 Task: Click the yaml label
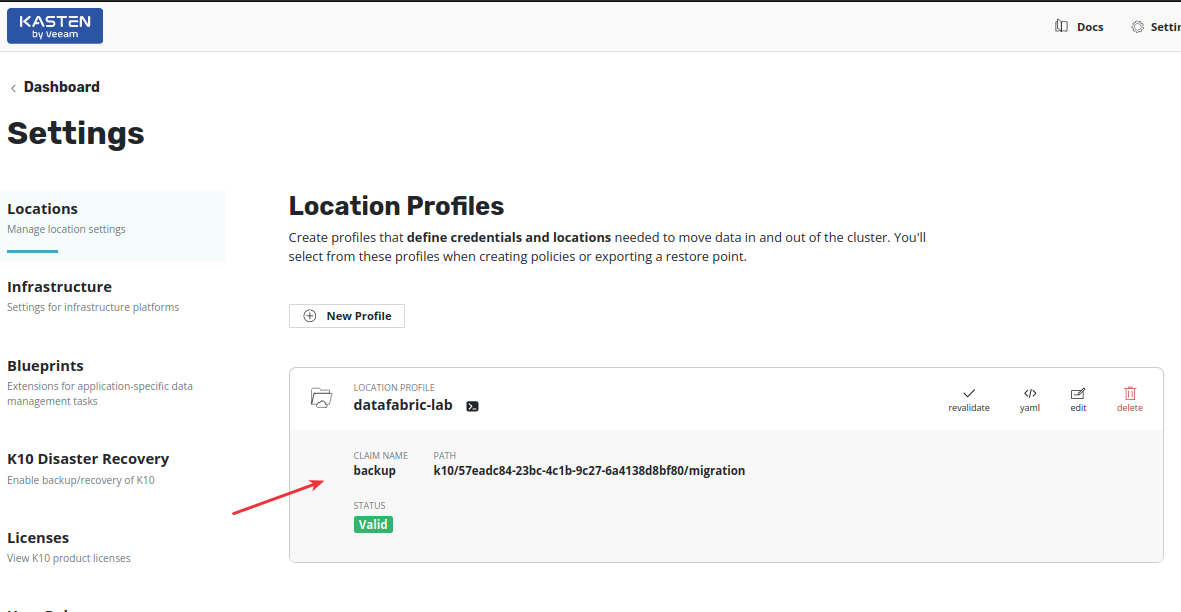click(1030, 408)
